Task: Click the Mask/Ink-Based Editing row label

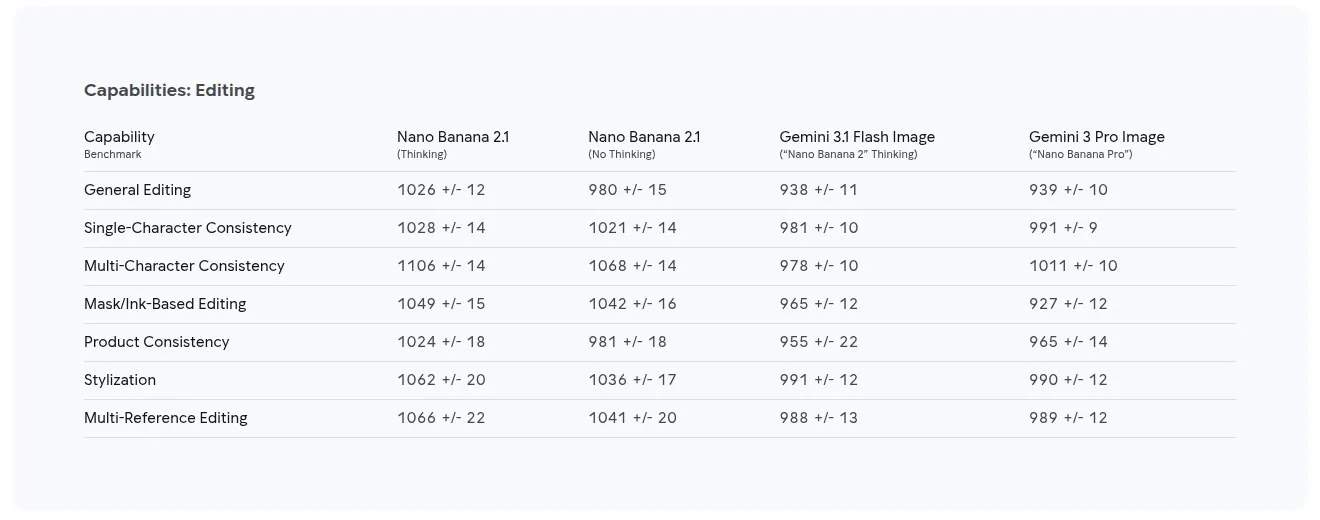Action: 165,304
